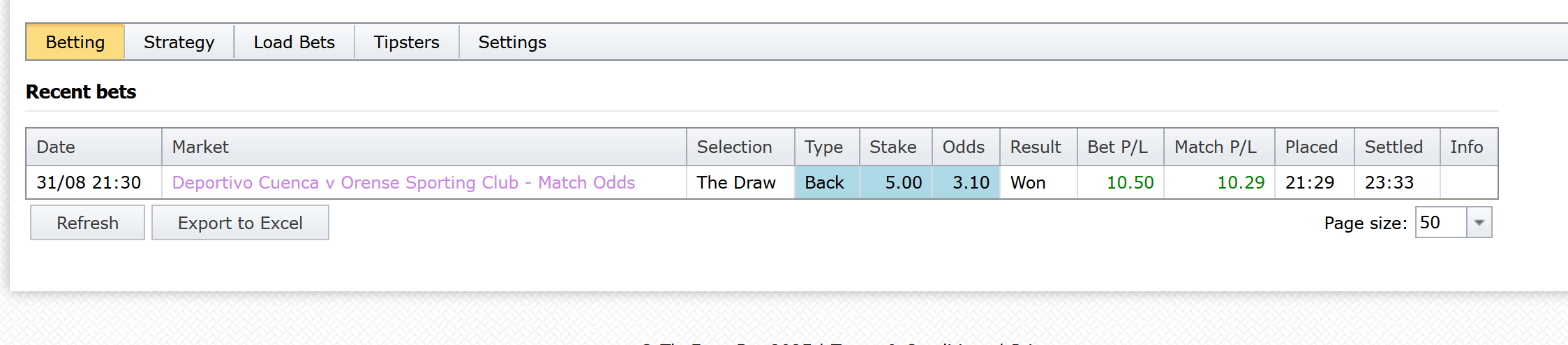This screenshot has height=345, width=1568.
Task: Click the Result column header
Action: [1035, 147]
